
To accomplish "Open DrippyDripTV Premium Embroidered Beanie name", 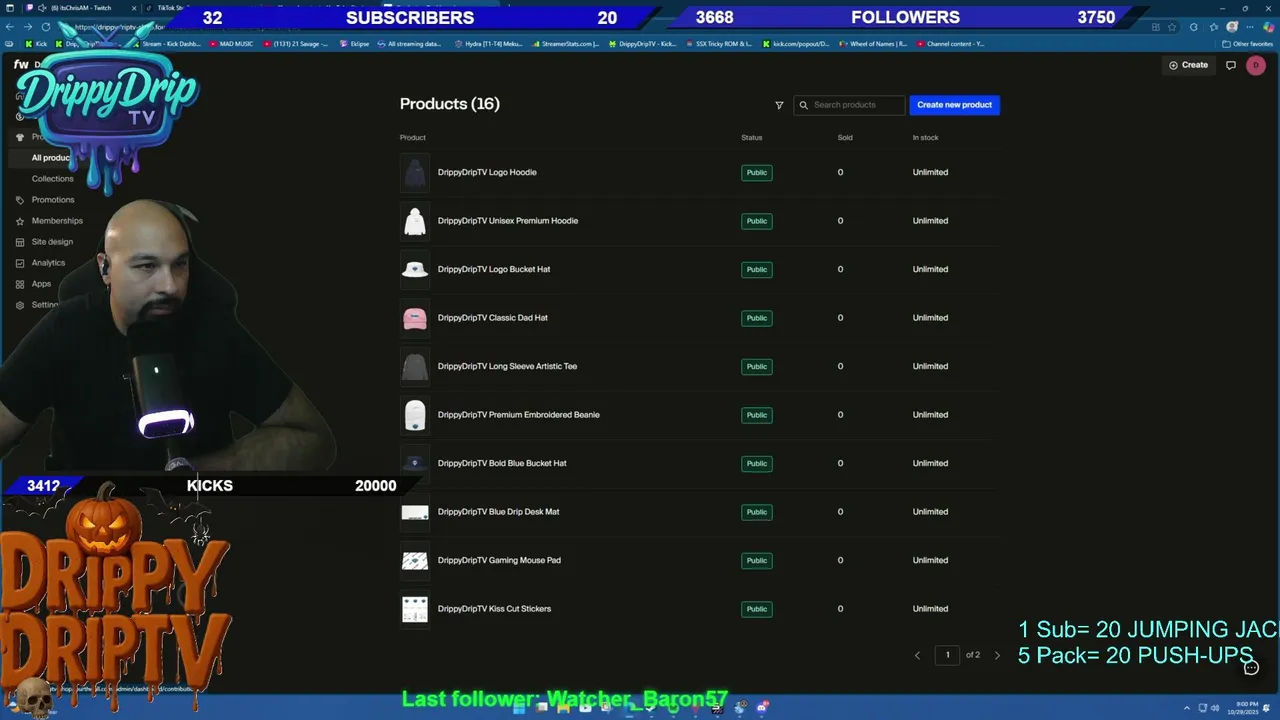I will click(x=519, y=415).
